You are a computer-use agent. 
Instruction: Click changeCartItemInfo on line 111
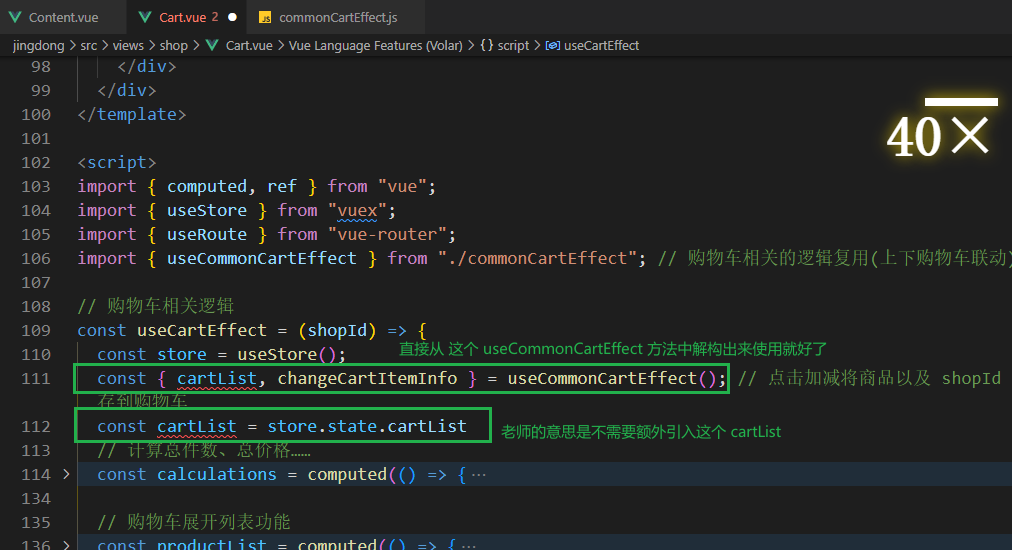click(x=367, y=378)
